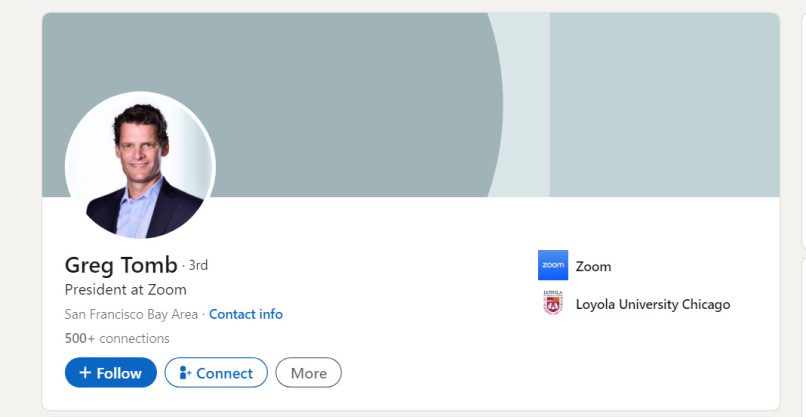
Task: Open Loyola University Chicago school link
Action: click(x=652, y=304)
